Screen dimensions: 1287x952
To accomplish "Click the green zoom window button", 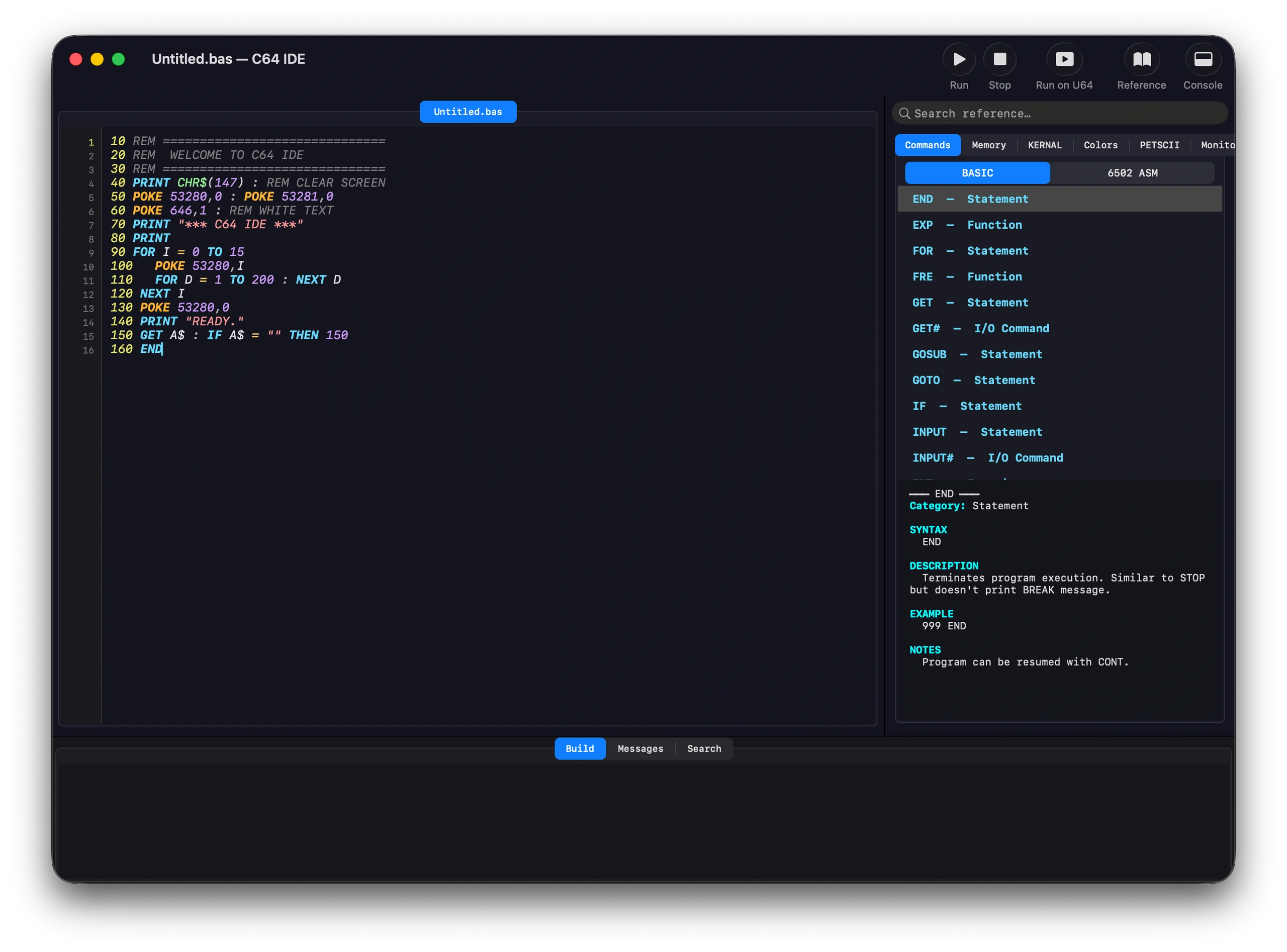I will 118,59.
